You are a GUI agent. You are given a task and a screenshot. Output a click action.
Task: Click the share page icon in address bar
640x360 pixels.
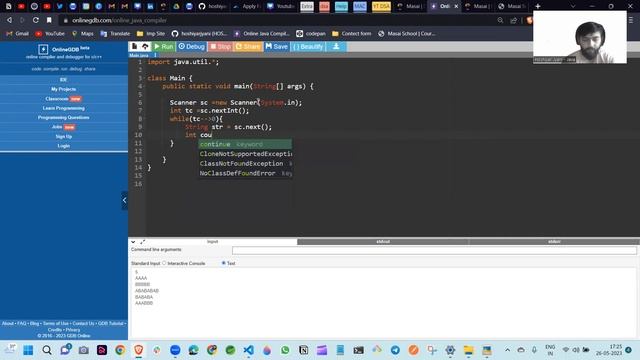(513, 20)
